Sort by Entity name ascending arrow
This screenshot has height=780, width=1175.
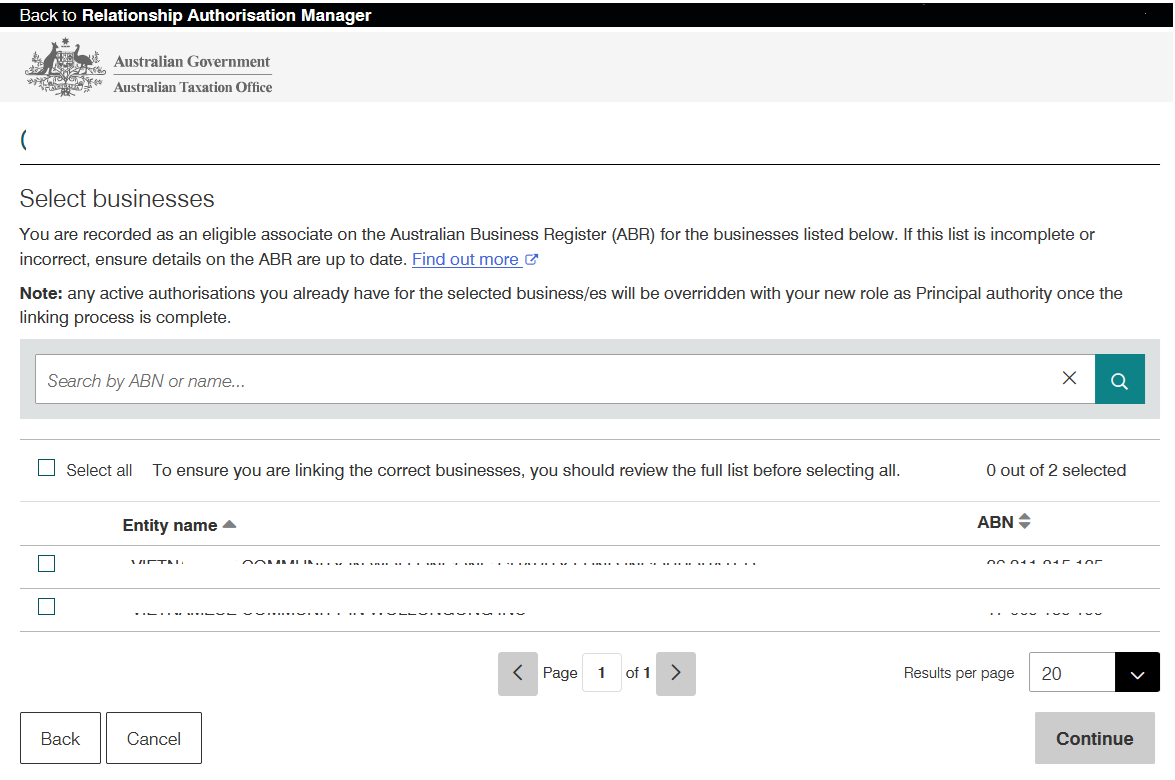[x=230, y=524]
